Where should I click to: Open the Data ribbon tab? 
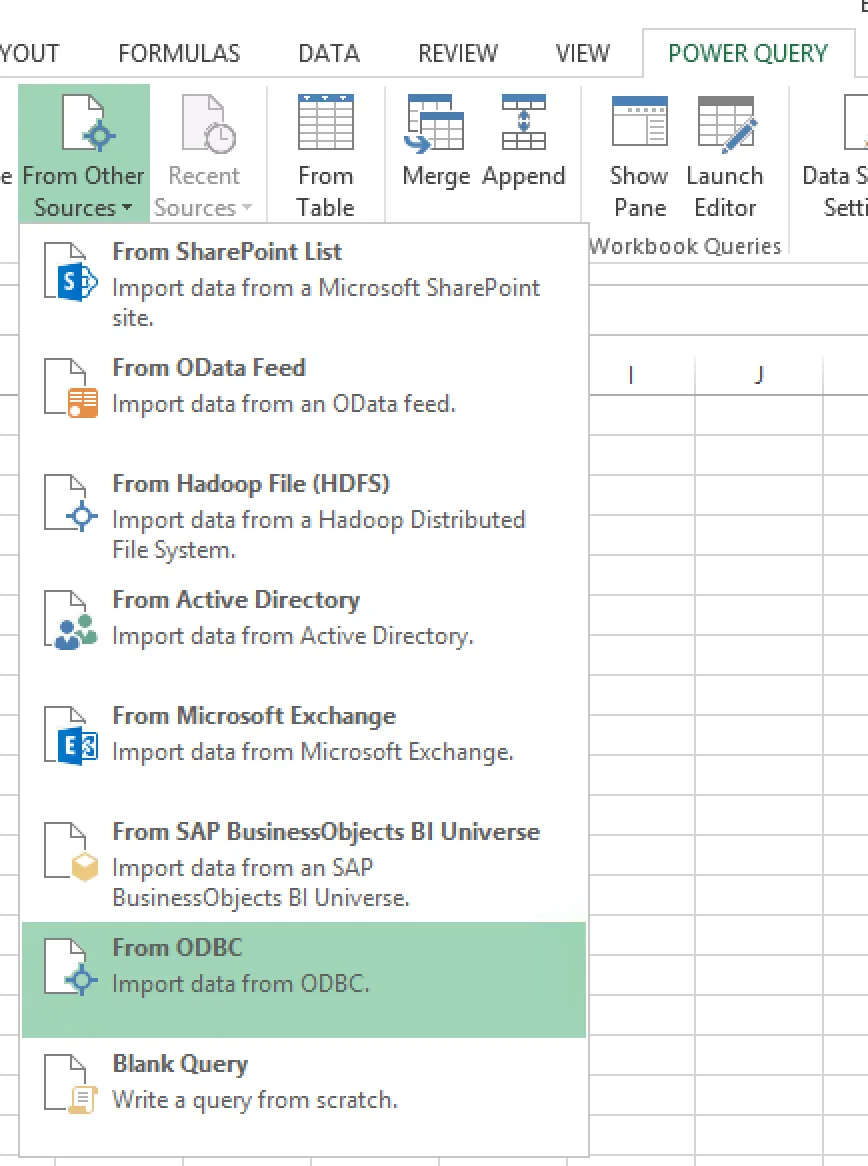(x=328, y=53)
